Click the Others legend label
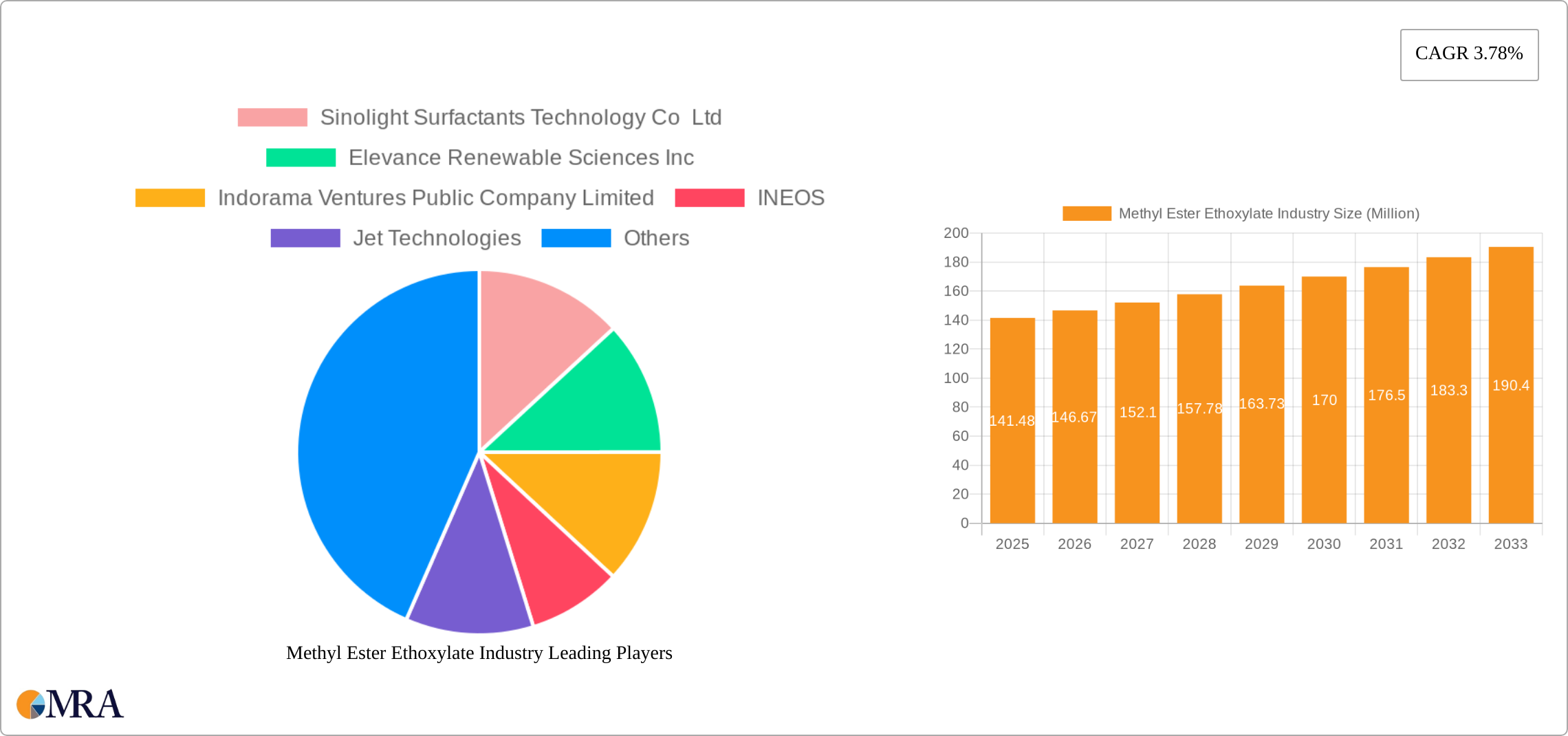 [656, 238]
